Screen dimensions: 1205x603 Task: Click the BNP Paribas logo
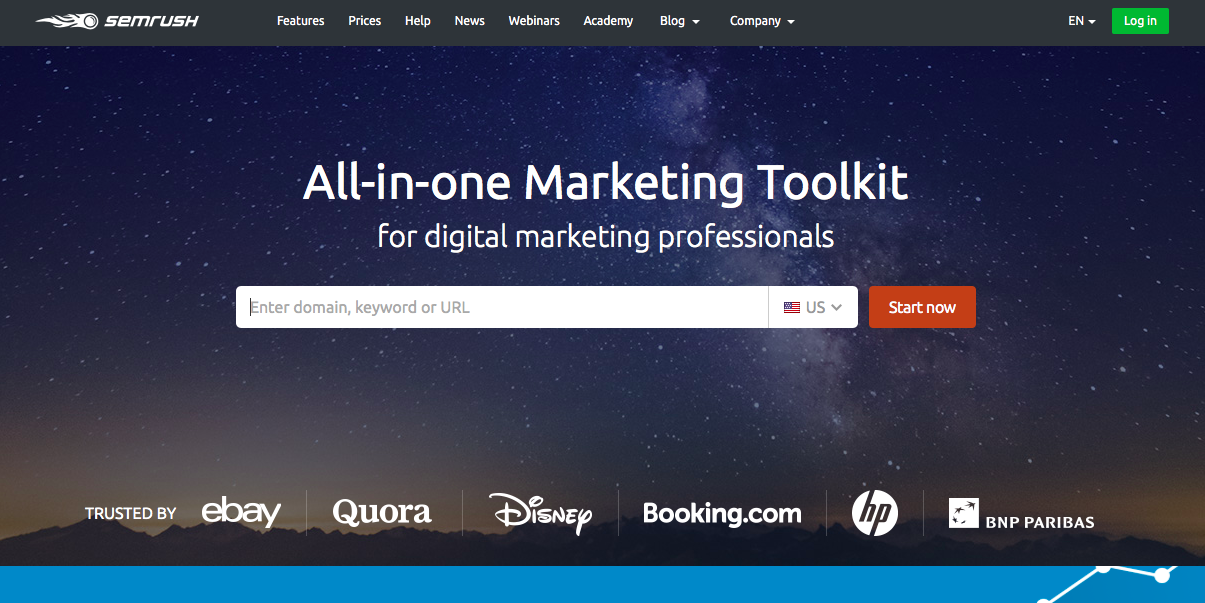[1021, 515]
